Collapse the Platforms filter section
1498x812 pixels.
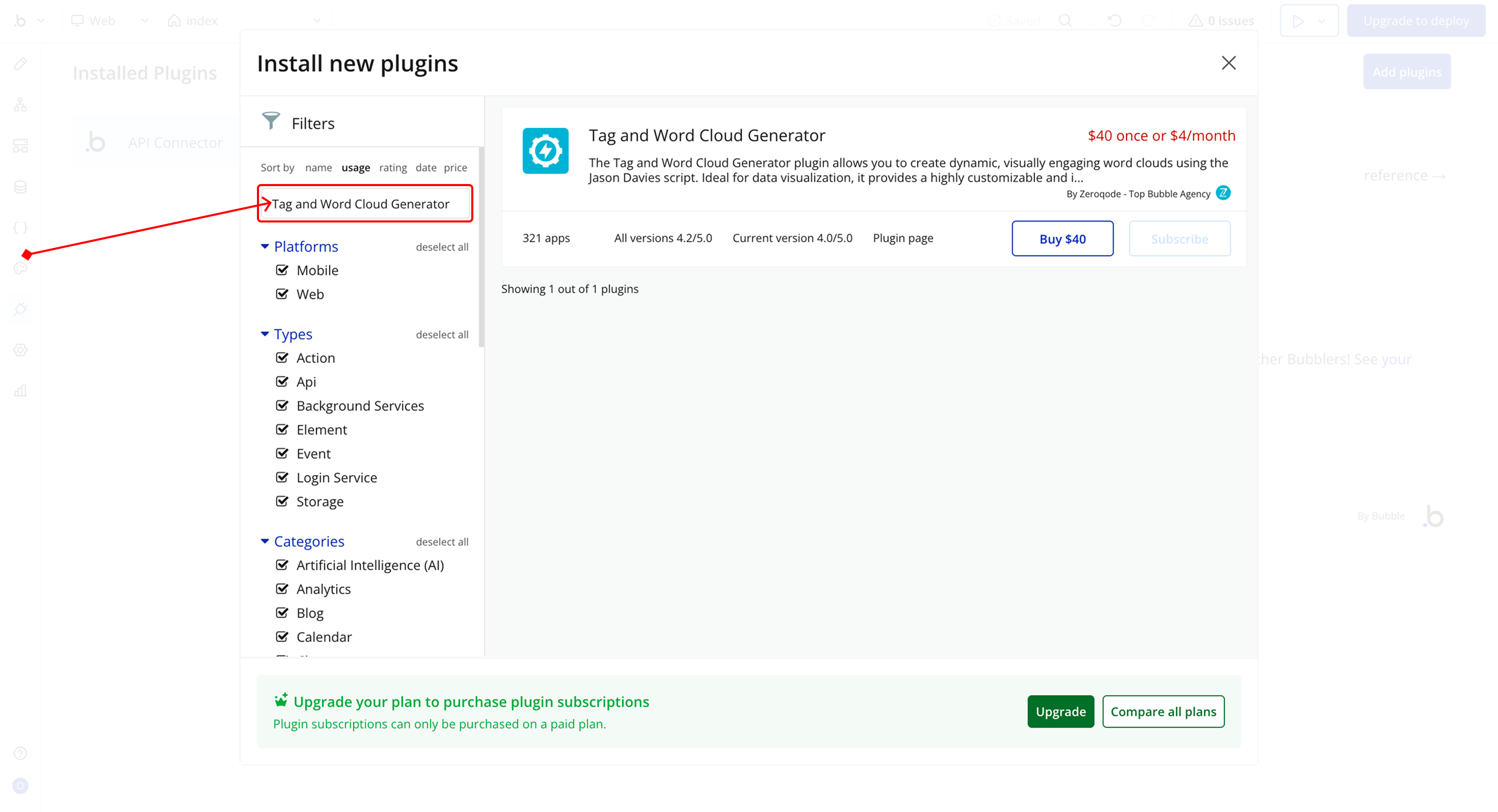coord(265,246)
